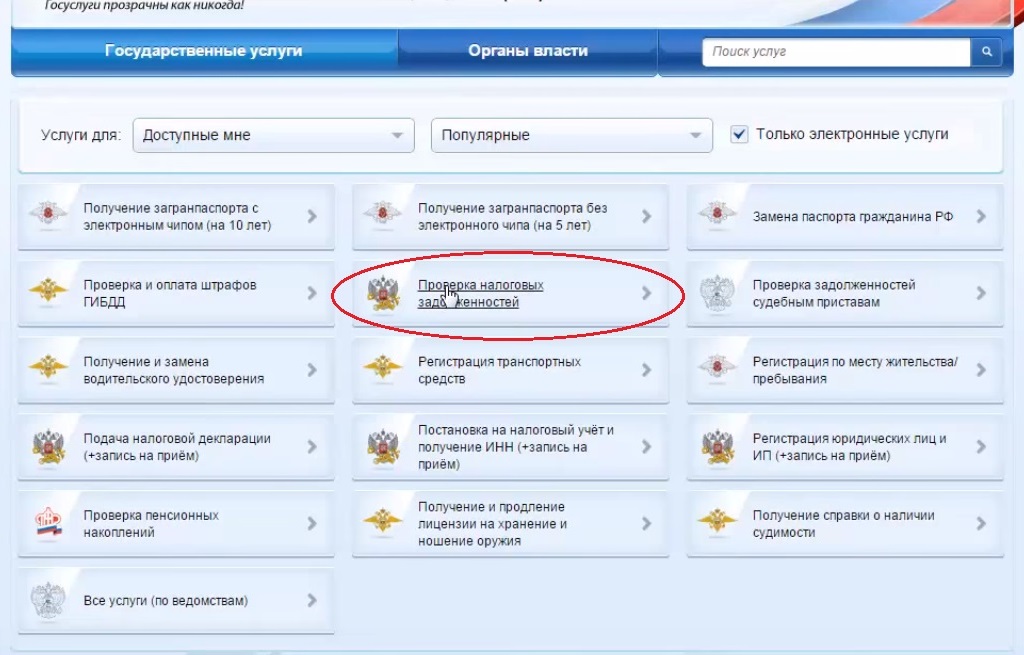Focus the Поиск услуг search field
This screenshot has height=655, width=1024.
(837, 52)
